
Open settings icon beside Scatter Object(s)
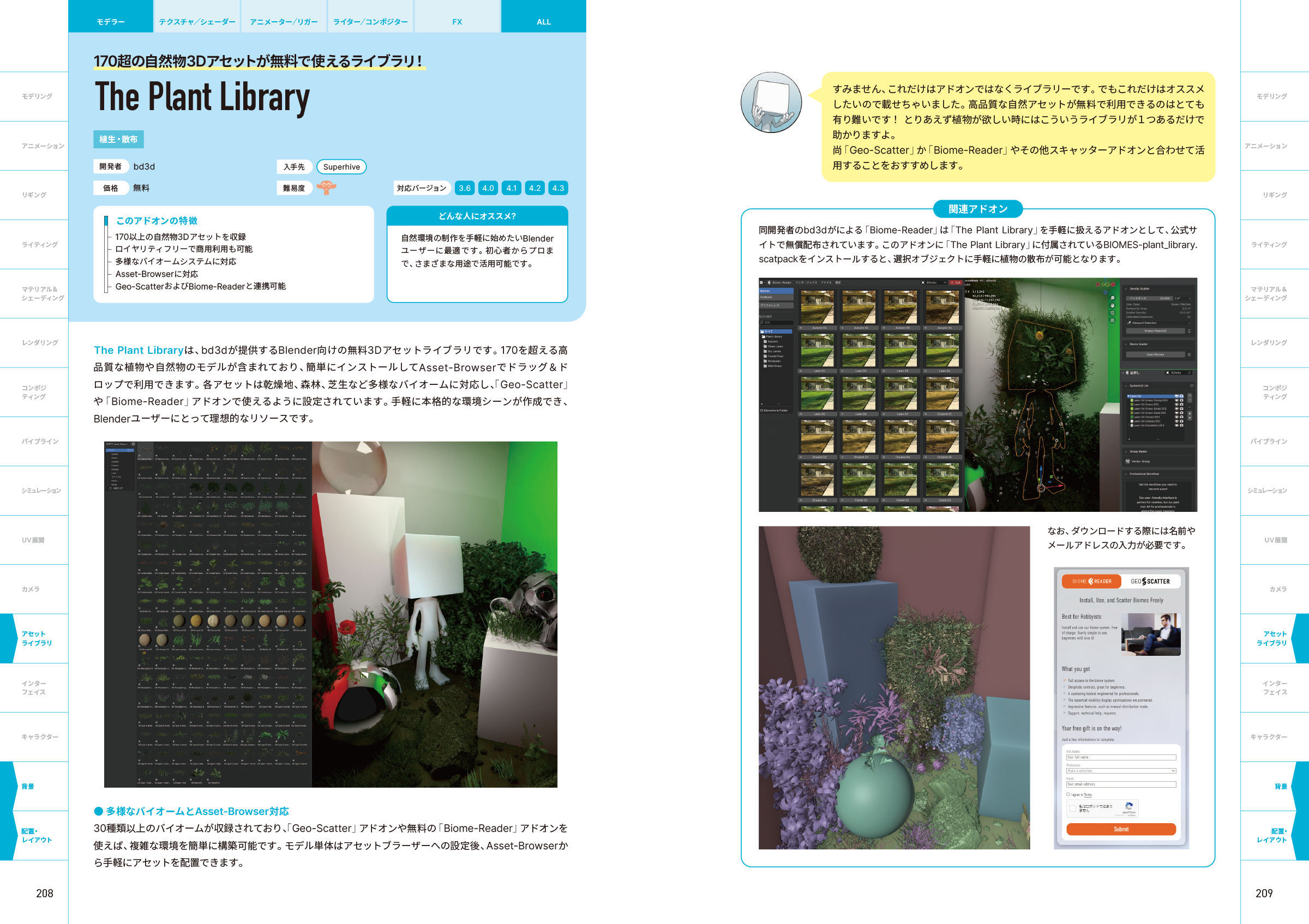[x=1189, y=331]
